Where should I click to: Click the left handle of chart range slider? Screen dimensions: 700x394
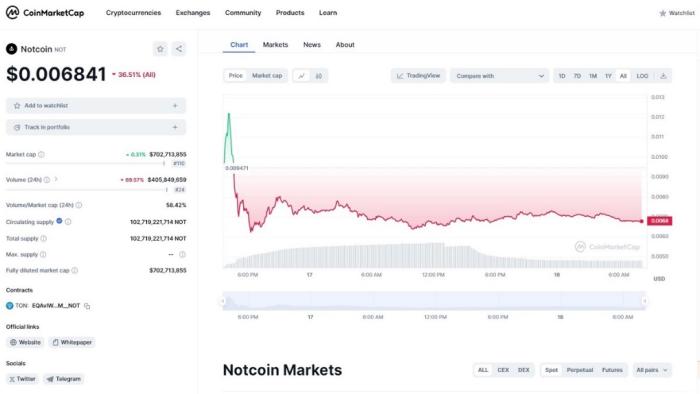pos(223,301)
